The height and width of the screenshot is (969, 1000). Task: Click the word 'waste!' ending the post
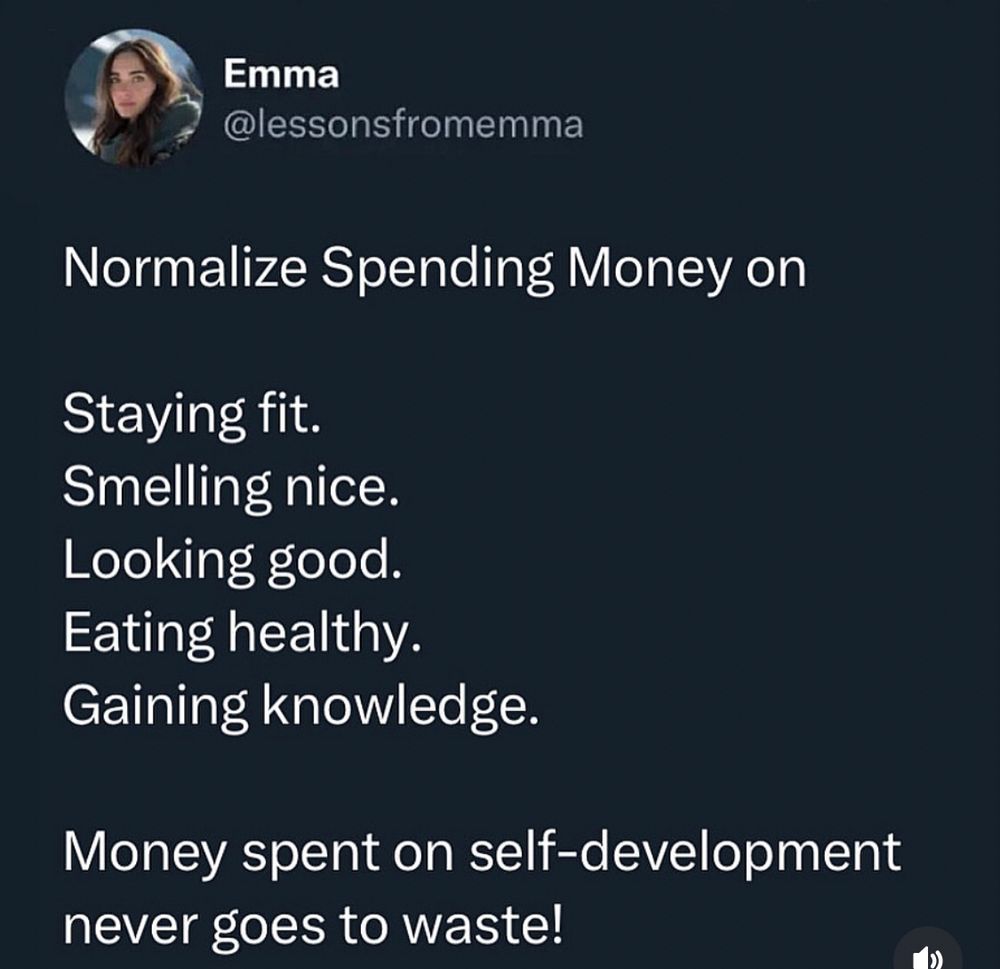(485, 926)
